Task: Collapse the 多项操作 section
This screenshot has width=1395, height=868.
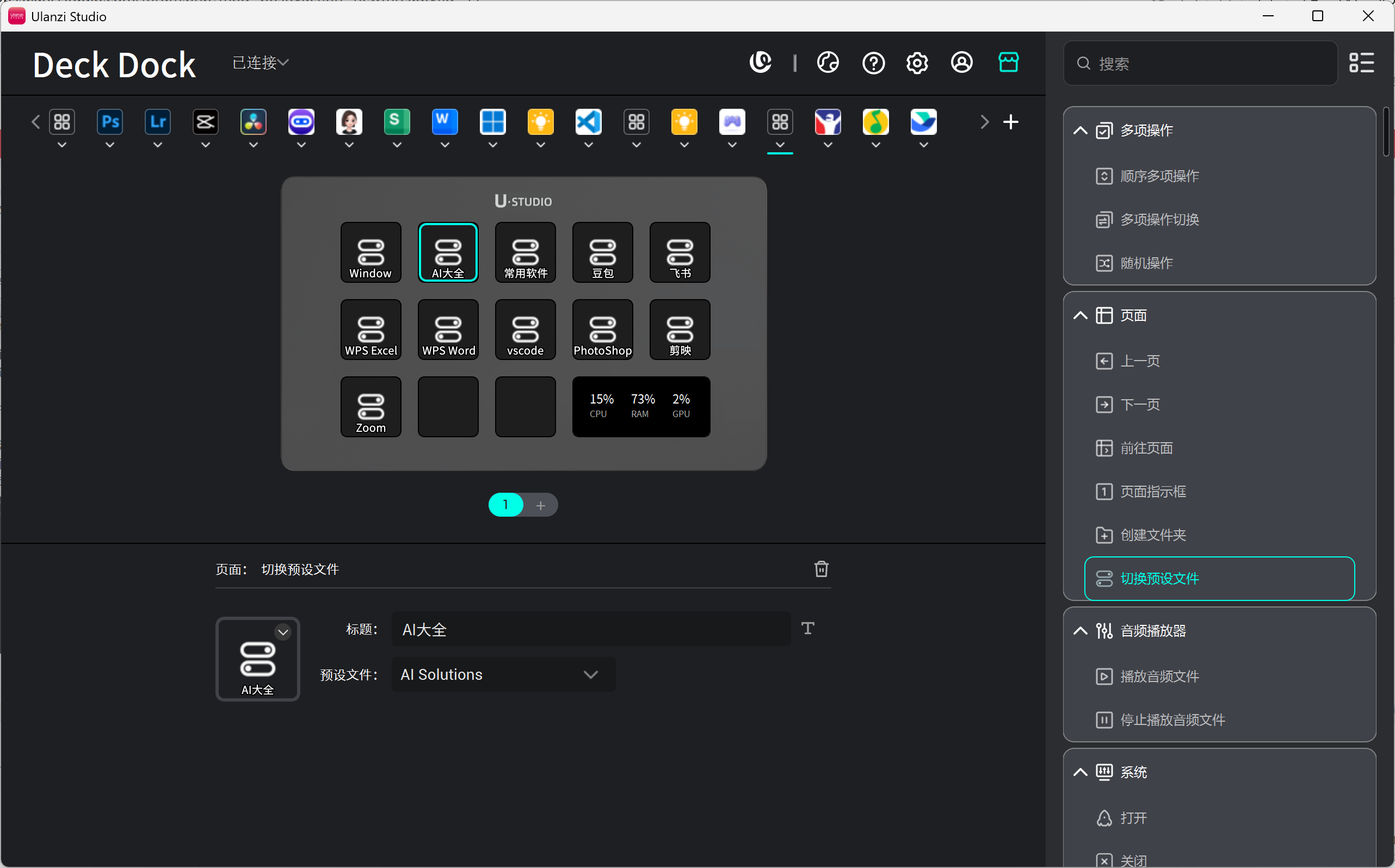Action: [x=1081, y=131]
